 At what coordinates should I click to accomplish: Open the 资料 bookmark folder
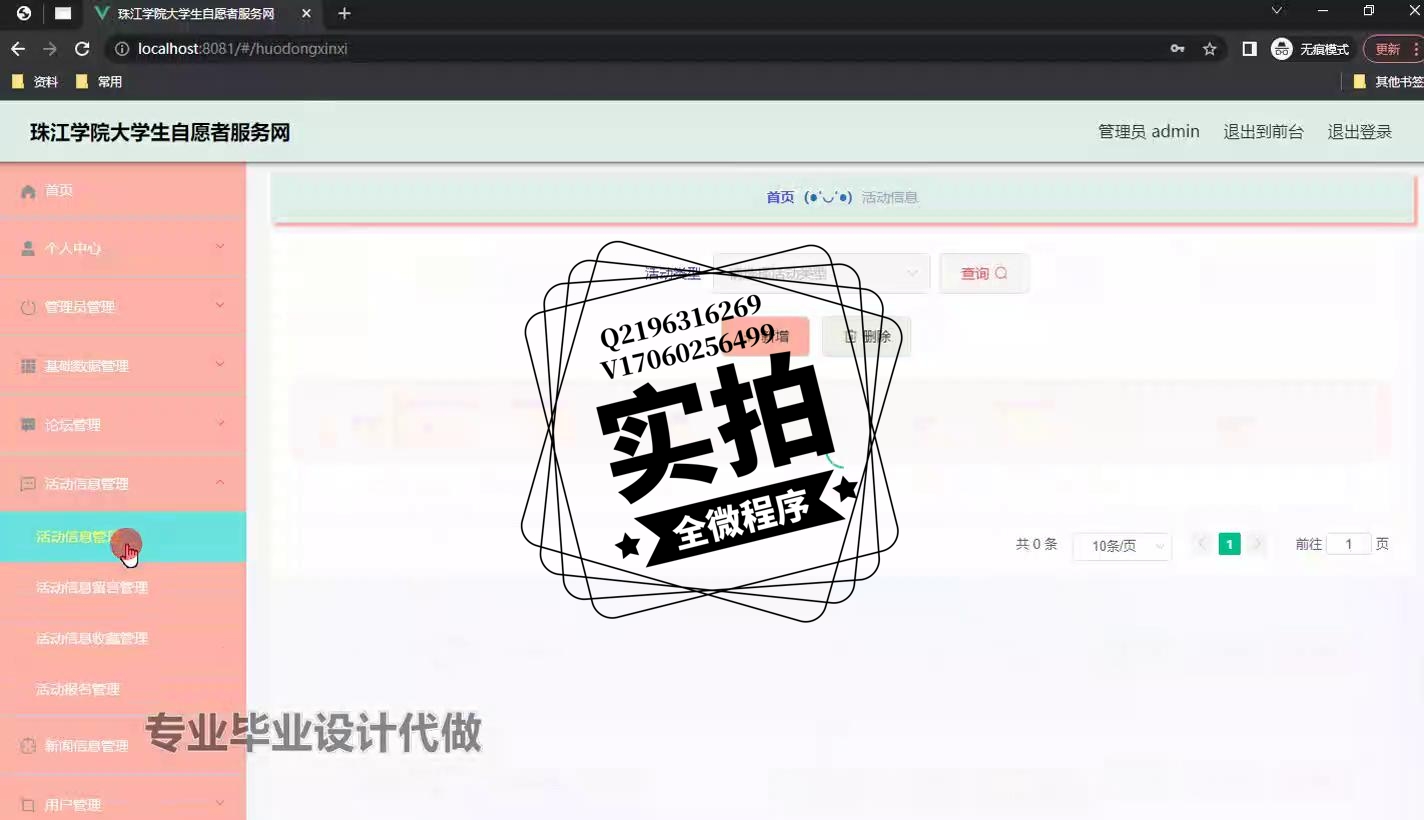click(x=35, y=82)
